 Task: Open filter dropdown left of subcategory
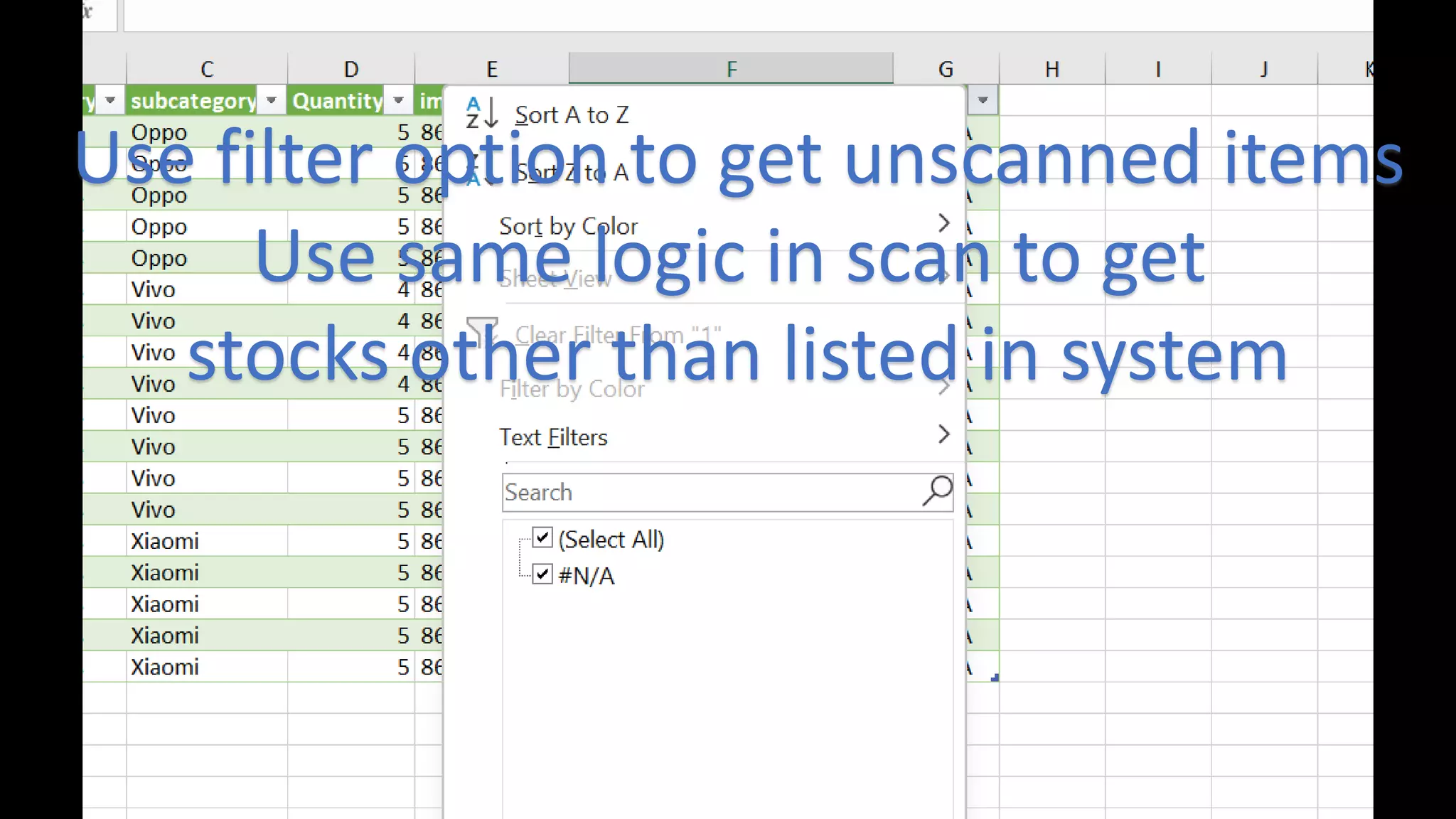pos(109,100)
